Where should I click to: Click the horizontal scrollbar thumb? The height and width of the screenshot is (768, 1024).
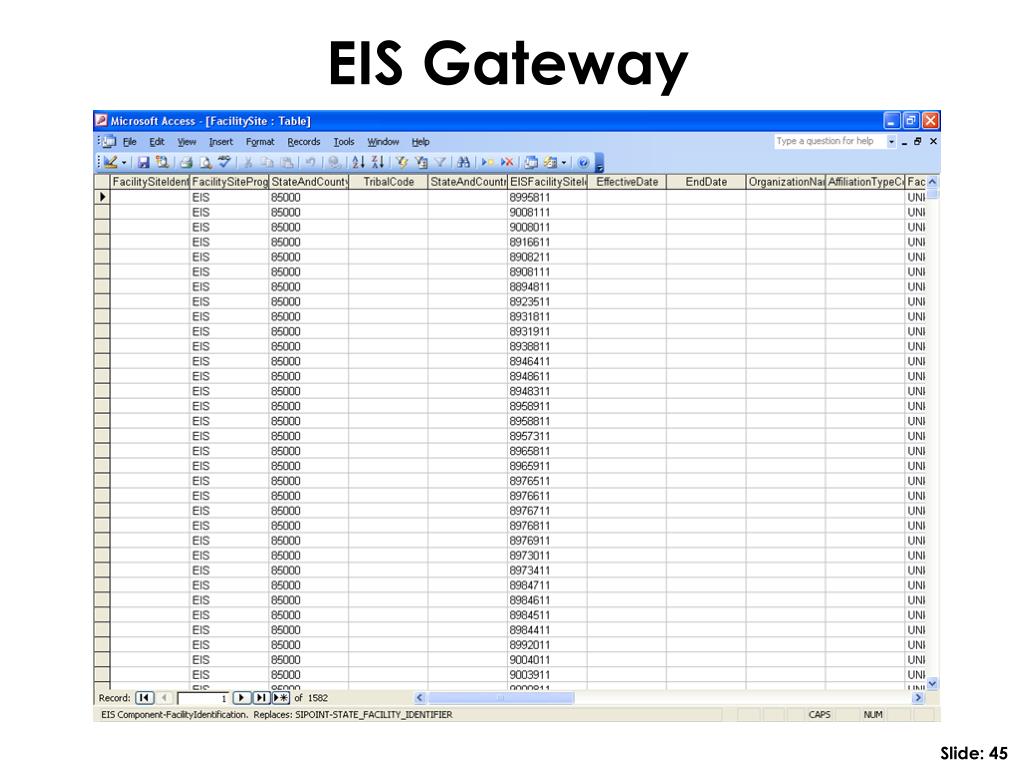click(x=501, y=697)
